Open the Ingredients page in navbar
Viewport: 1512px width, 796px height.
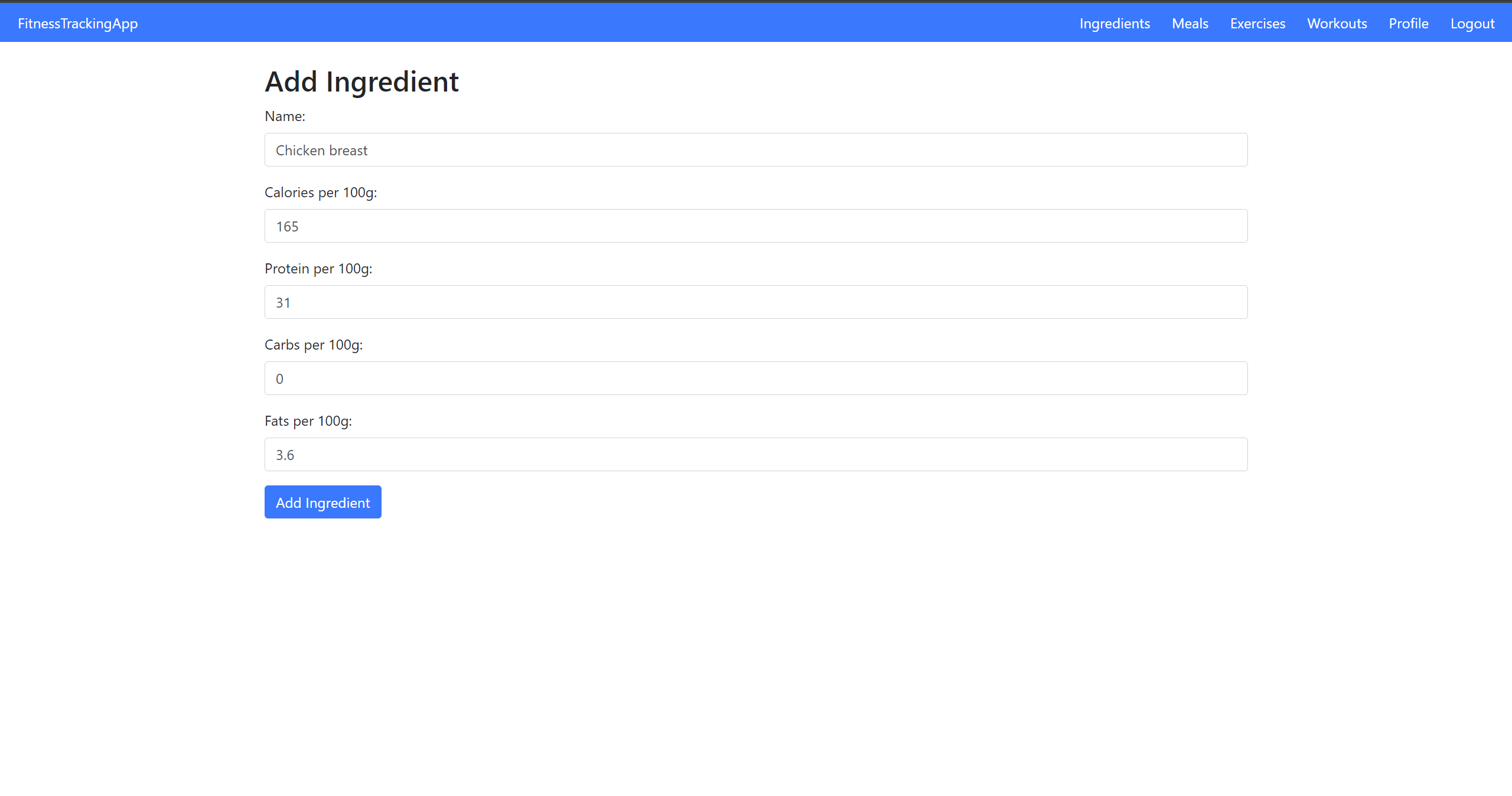1115,24
